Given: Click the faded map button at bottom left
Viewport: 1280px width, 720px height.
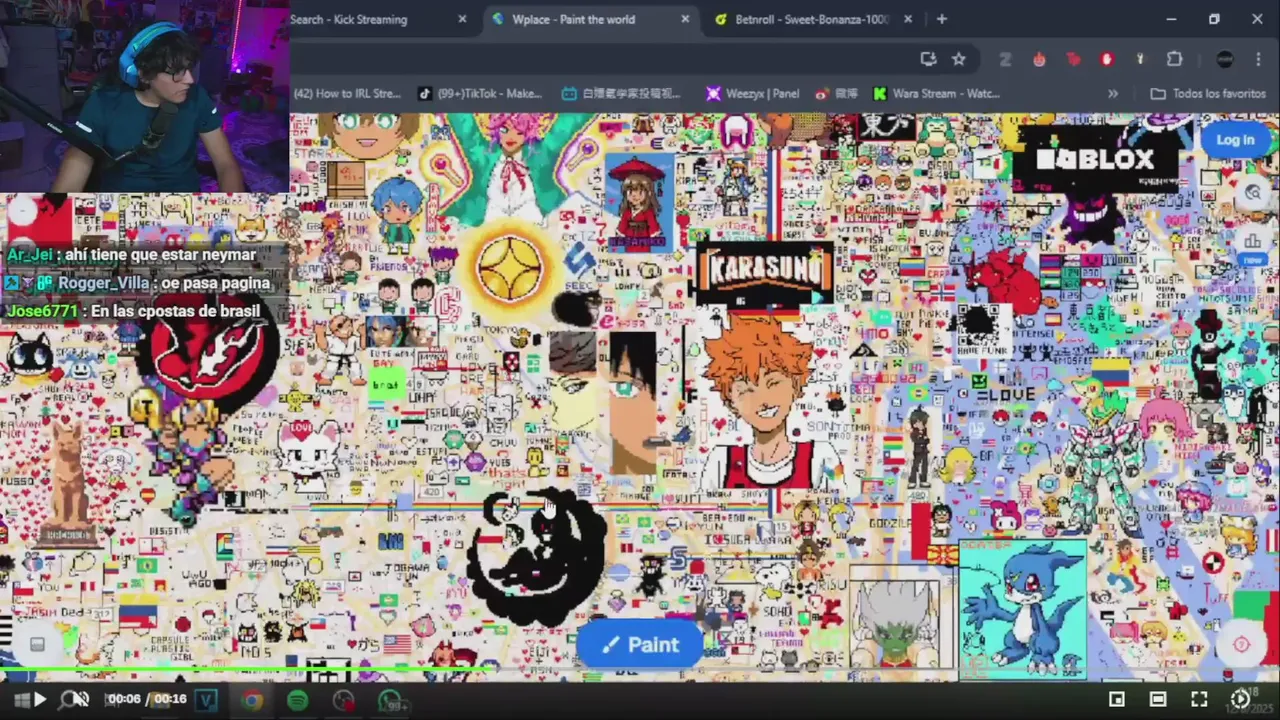Looking at the screenshot, I should (x=37, y=644).
